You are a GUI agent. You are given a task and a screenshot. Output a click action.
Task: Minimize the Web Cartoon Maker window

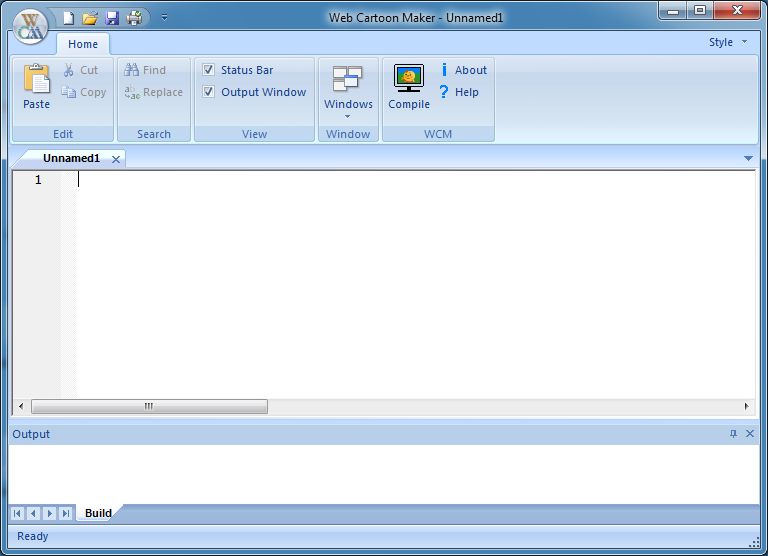[673, 10]
